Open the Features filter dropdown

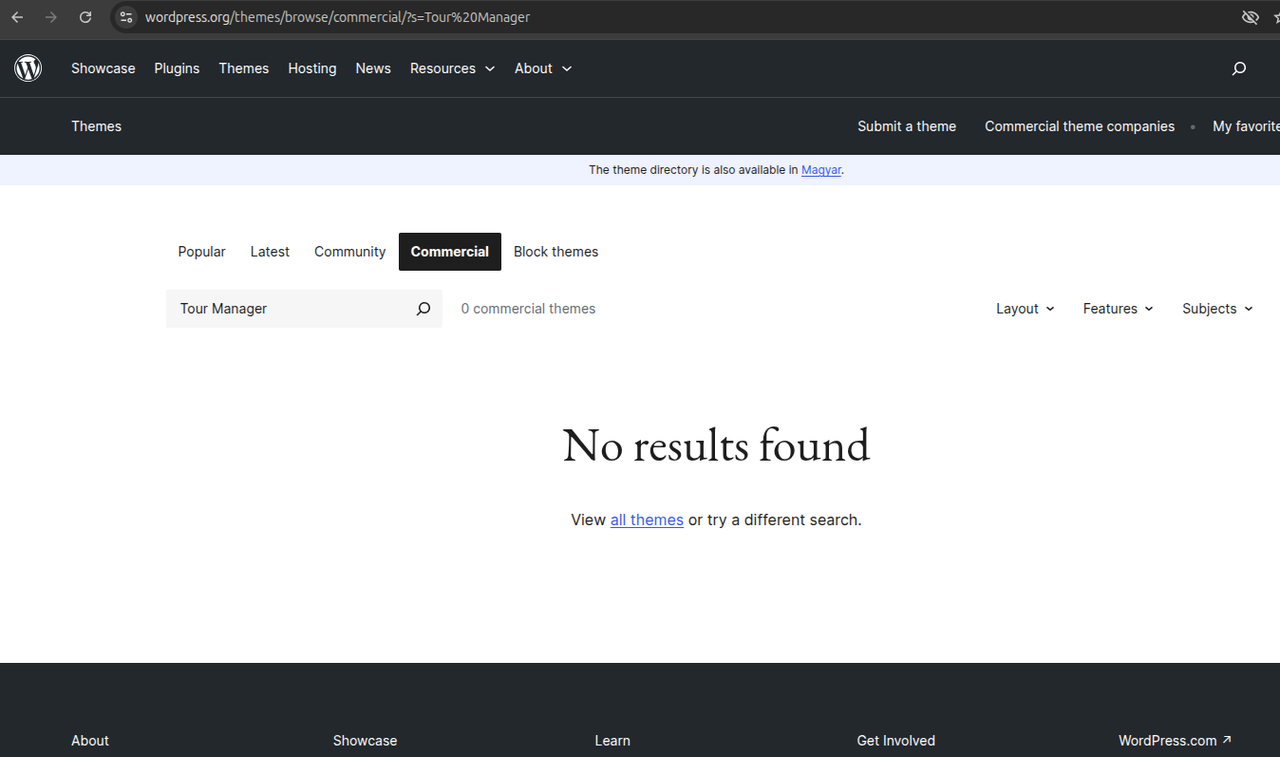coord(1118,309)
